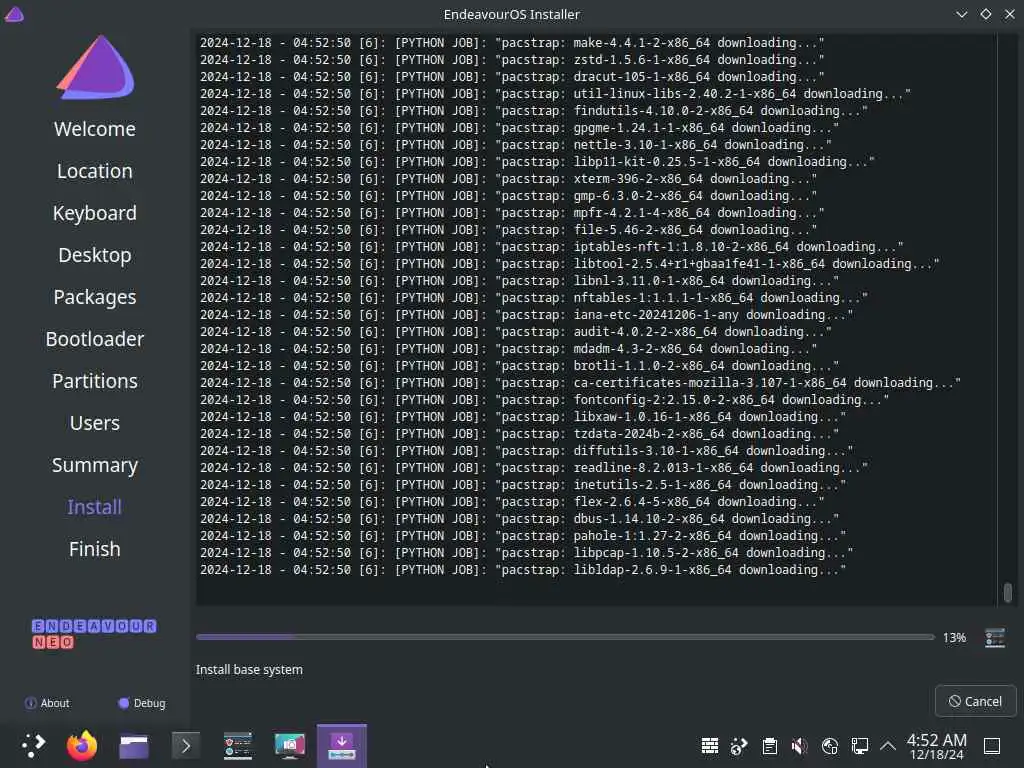Click the show desktop icon
This screenshot has width=1024, height=768.
coord(992,746)
